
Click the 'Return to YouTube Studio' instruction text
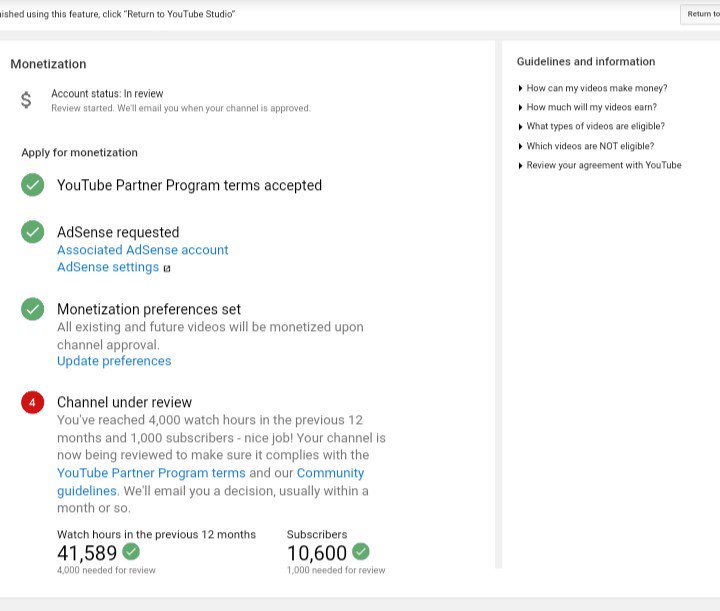117,14
